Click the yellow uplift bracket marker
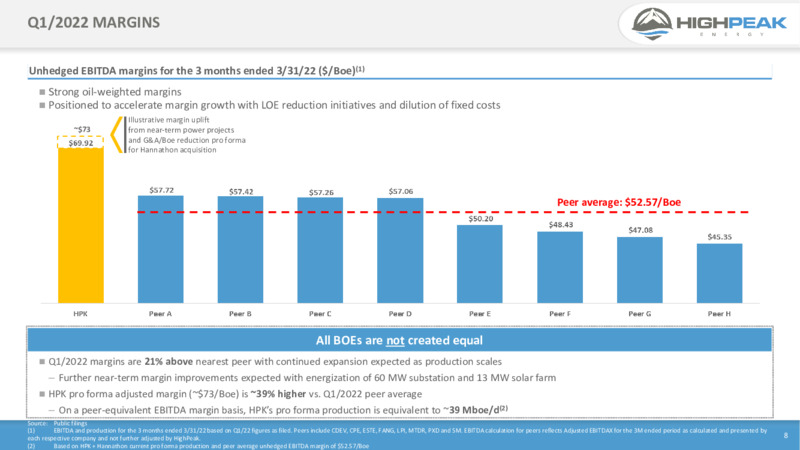This screenshot has height=450, width=800. coord(117,135)
